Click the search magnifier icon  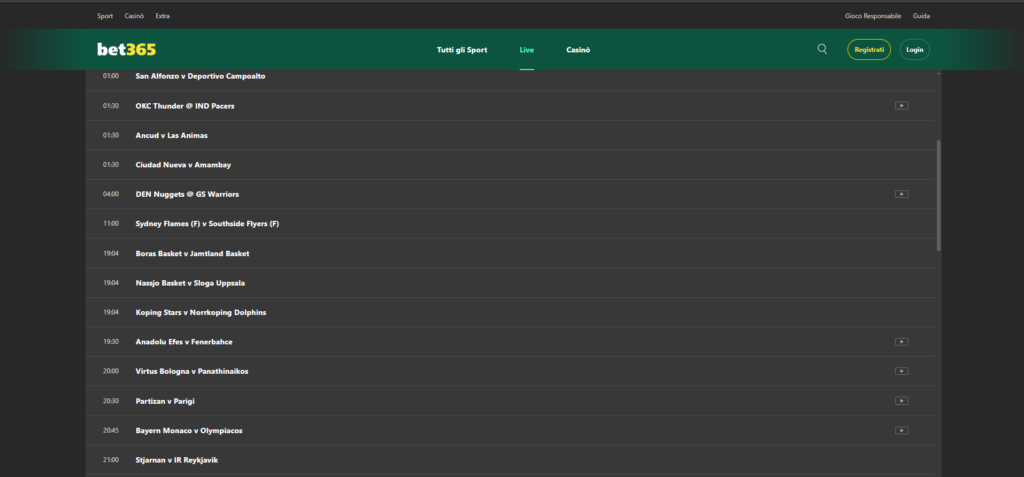(822, 49)
